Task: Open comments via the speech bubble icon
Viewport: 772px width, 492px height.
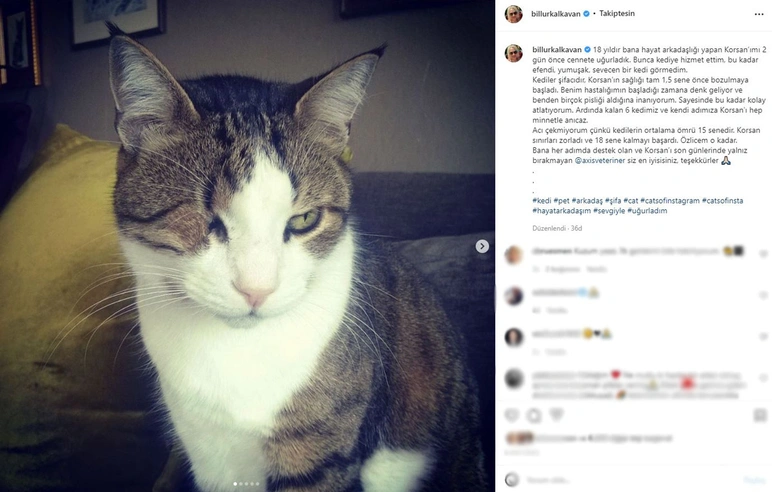Action: 534,416
